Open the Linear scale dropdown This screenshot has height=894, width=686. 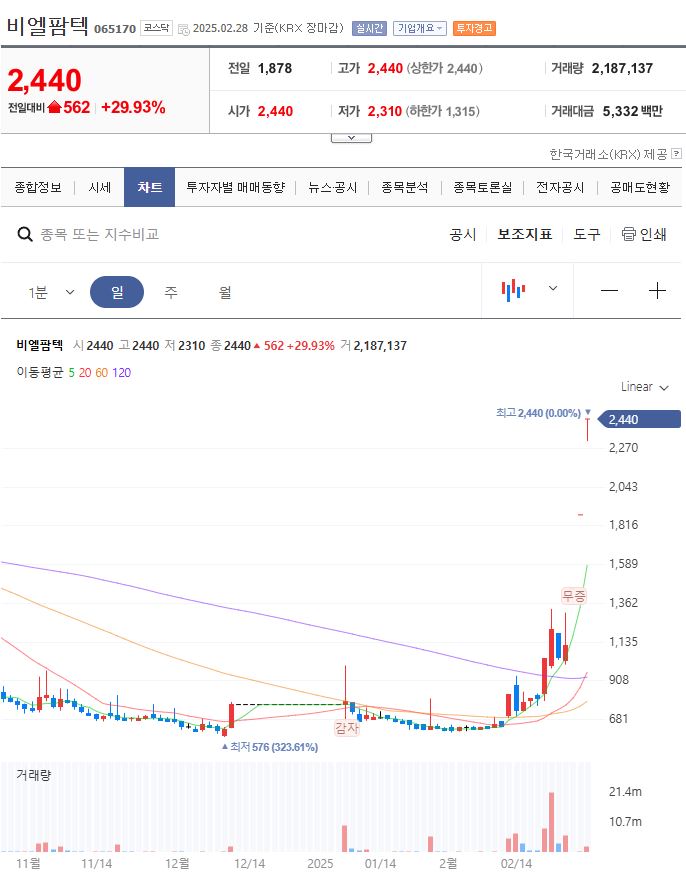pos(644,387)
